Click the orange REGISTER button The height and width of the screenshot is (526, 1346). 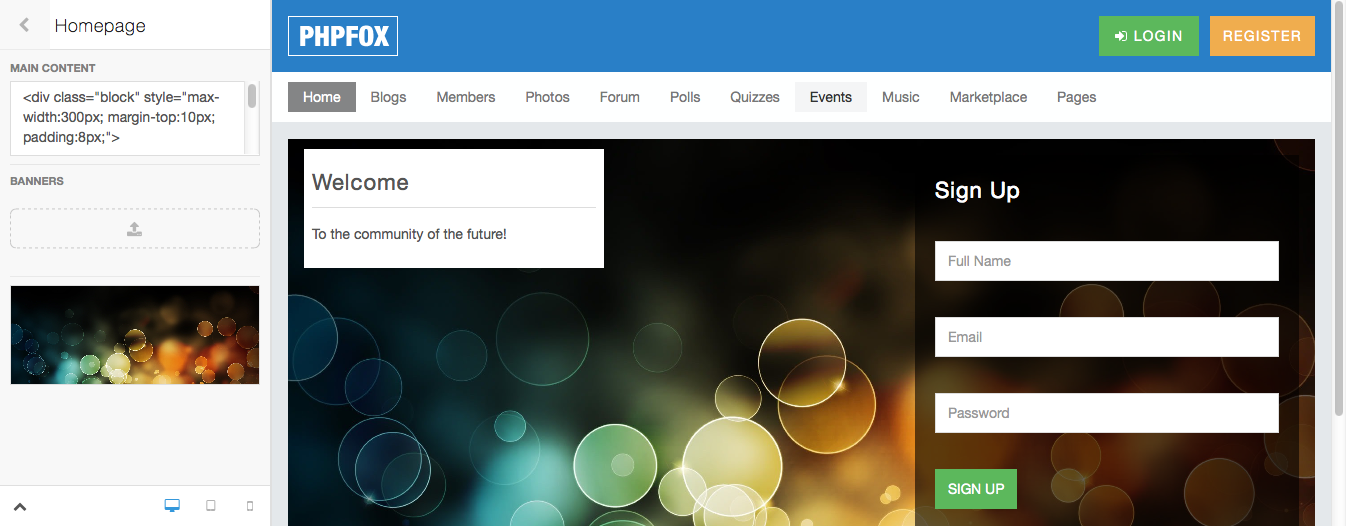pos(1262,36)
